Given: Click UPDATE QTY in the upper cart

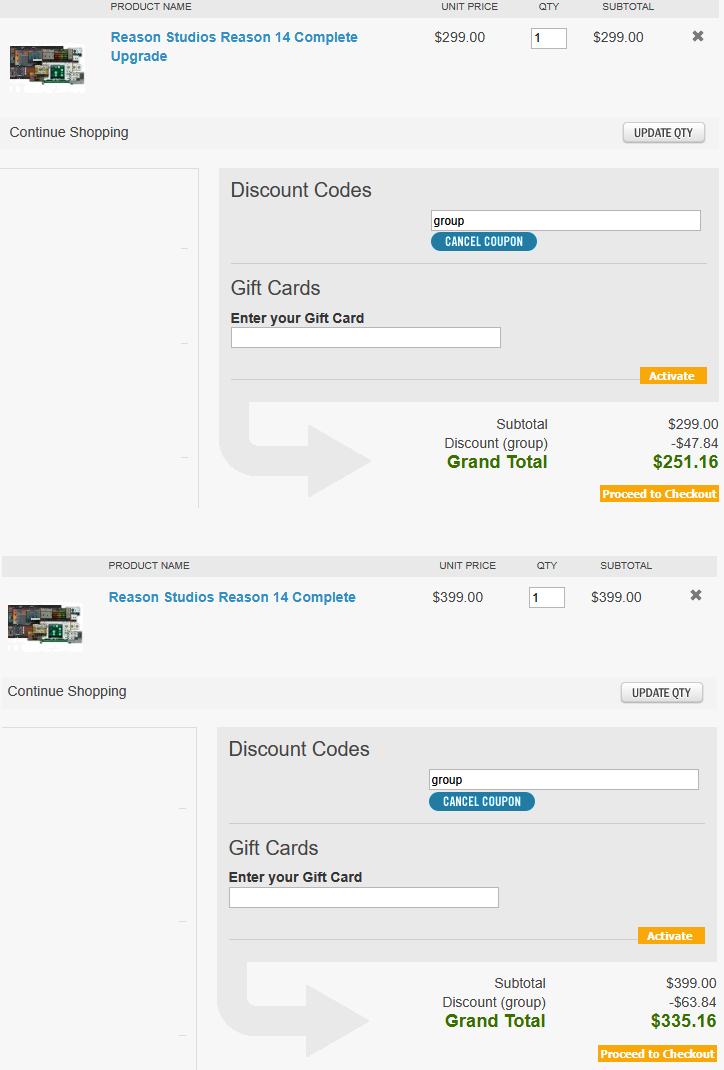Looking at the screenshot, I should click(x=663, y=132).
